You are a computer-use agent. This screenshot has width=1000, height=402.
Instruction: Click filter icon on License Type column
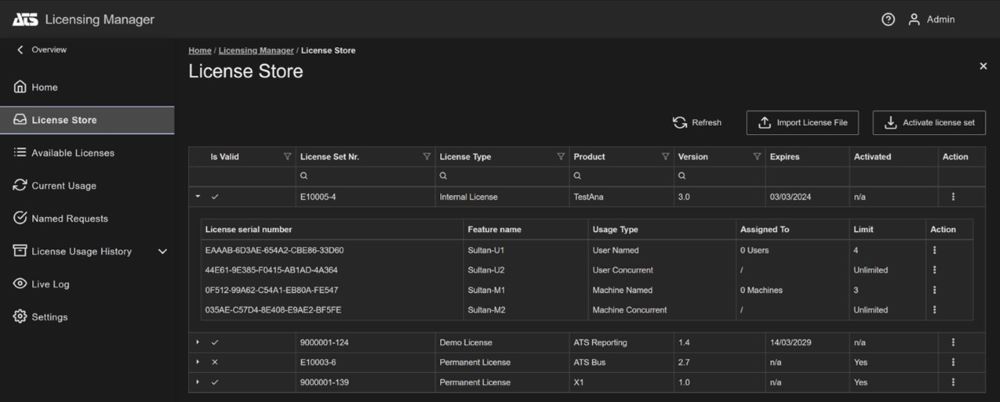pyautogui.click(x=561, y=156)
